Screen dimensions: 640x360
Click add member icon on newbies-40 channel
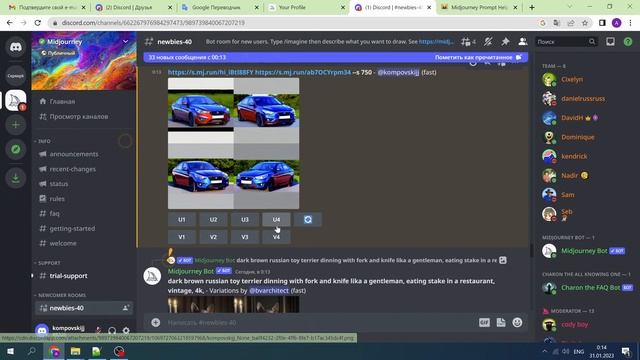(x=126, y=308)
